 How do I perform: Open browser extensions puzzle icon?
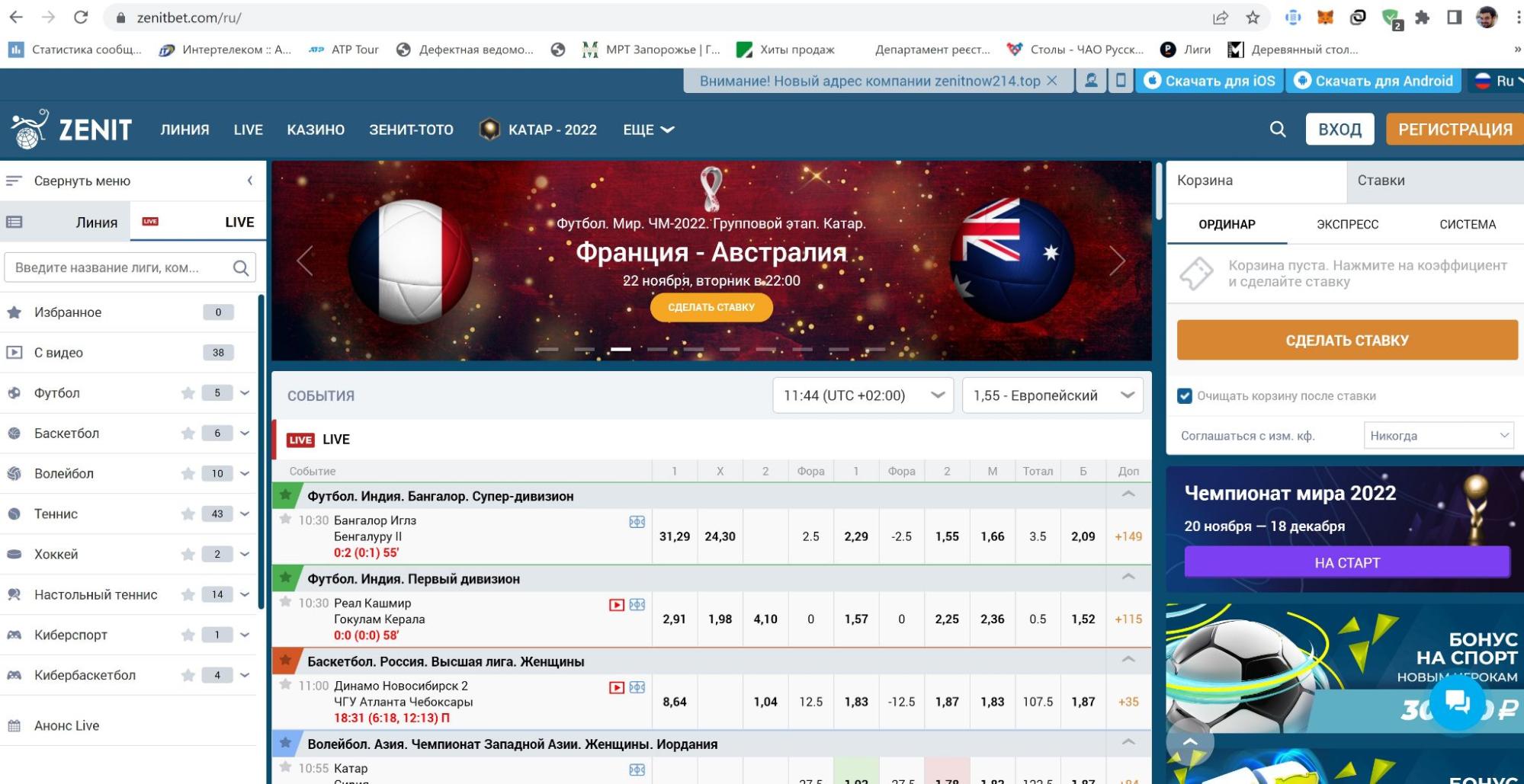1422,17
